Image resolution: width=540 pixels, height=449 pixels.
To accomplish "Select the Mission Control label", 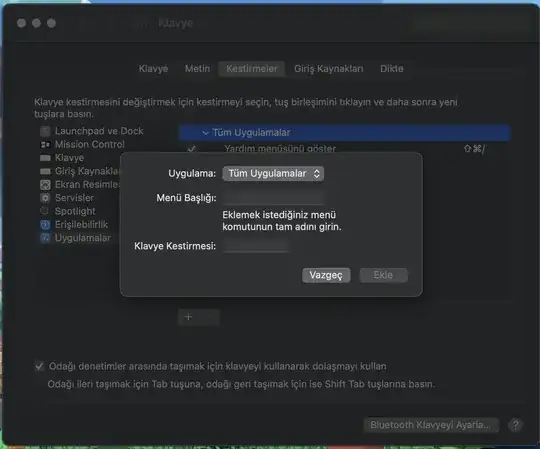I will pos(90,145).
